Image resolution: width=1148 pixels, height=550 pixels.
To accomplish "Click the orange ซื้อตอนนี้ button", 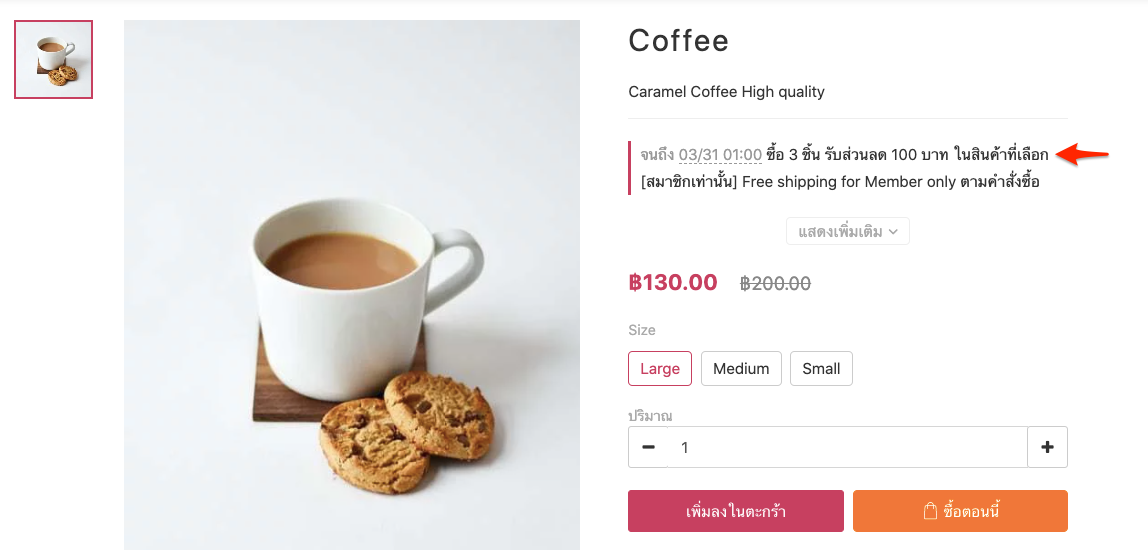I will pos(960,511).
